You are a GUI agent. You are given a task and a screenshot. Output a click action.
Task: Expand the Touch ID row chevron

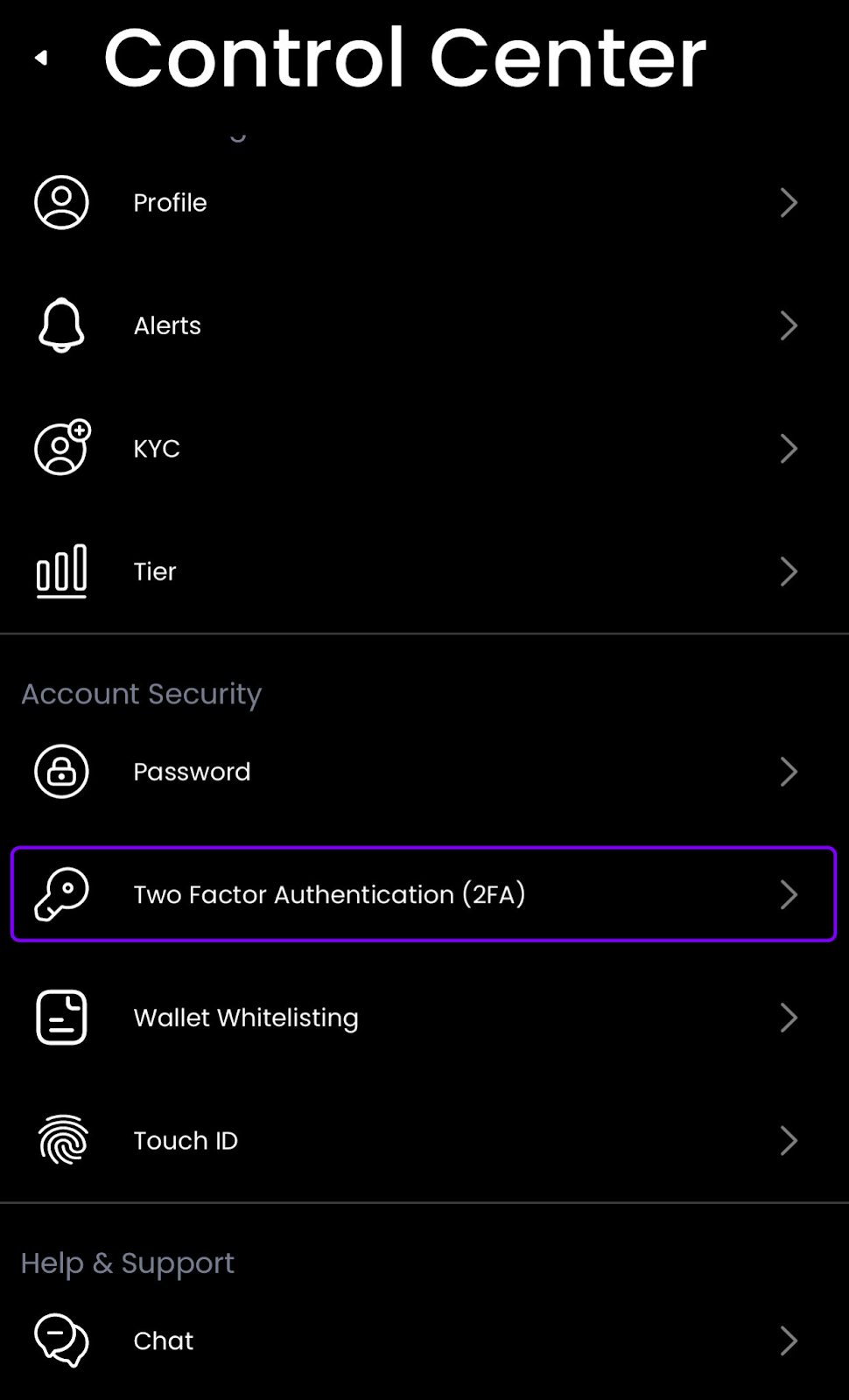789,1140
